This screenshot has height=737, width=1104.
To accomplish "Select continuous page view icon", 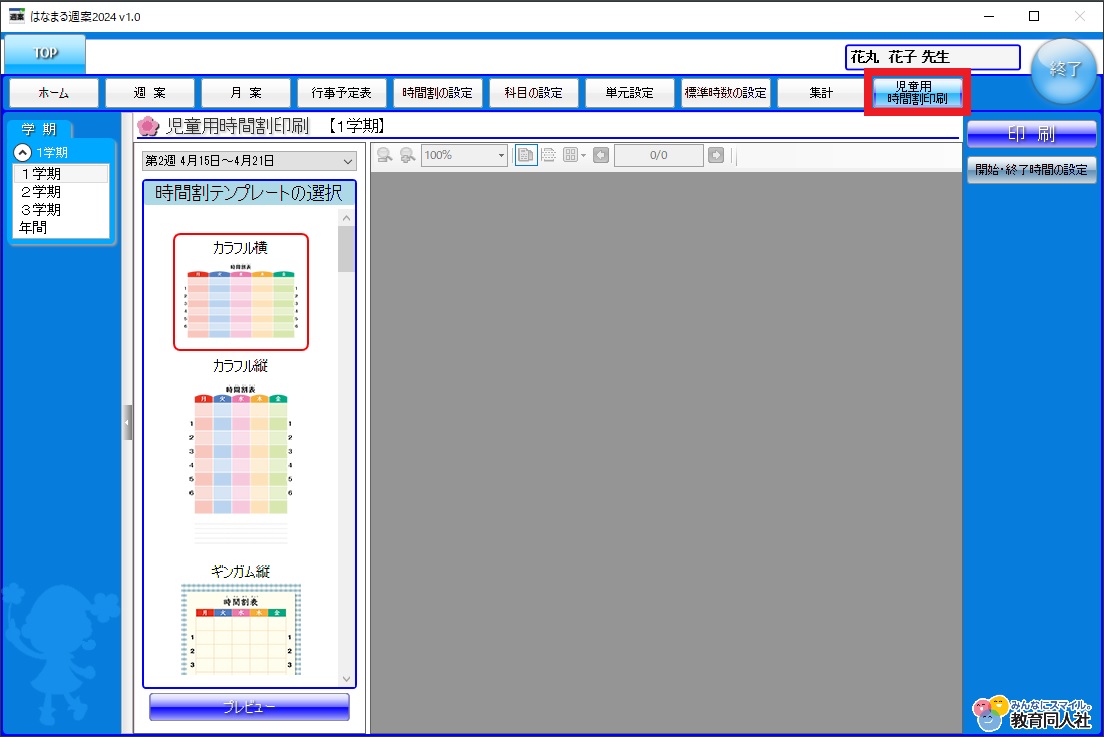I will 548,155.
